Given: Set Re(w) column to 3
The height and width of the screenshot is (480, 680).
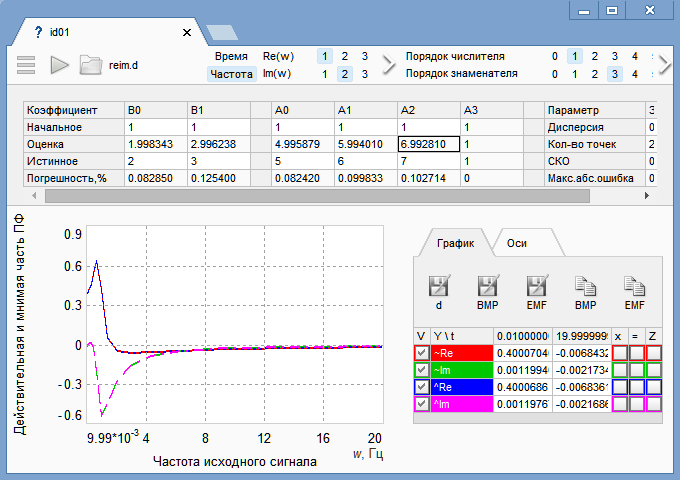Looking at the screenshot, I should (365, 56).
